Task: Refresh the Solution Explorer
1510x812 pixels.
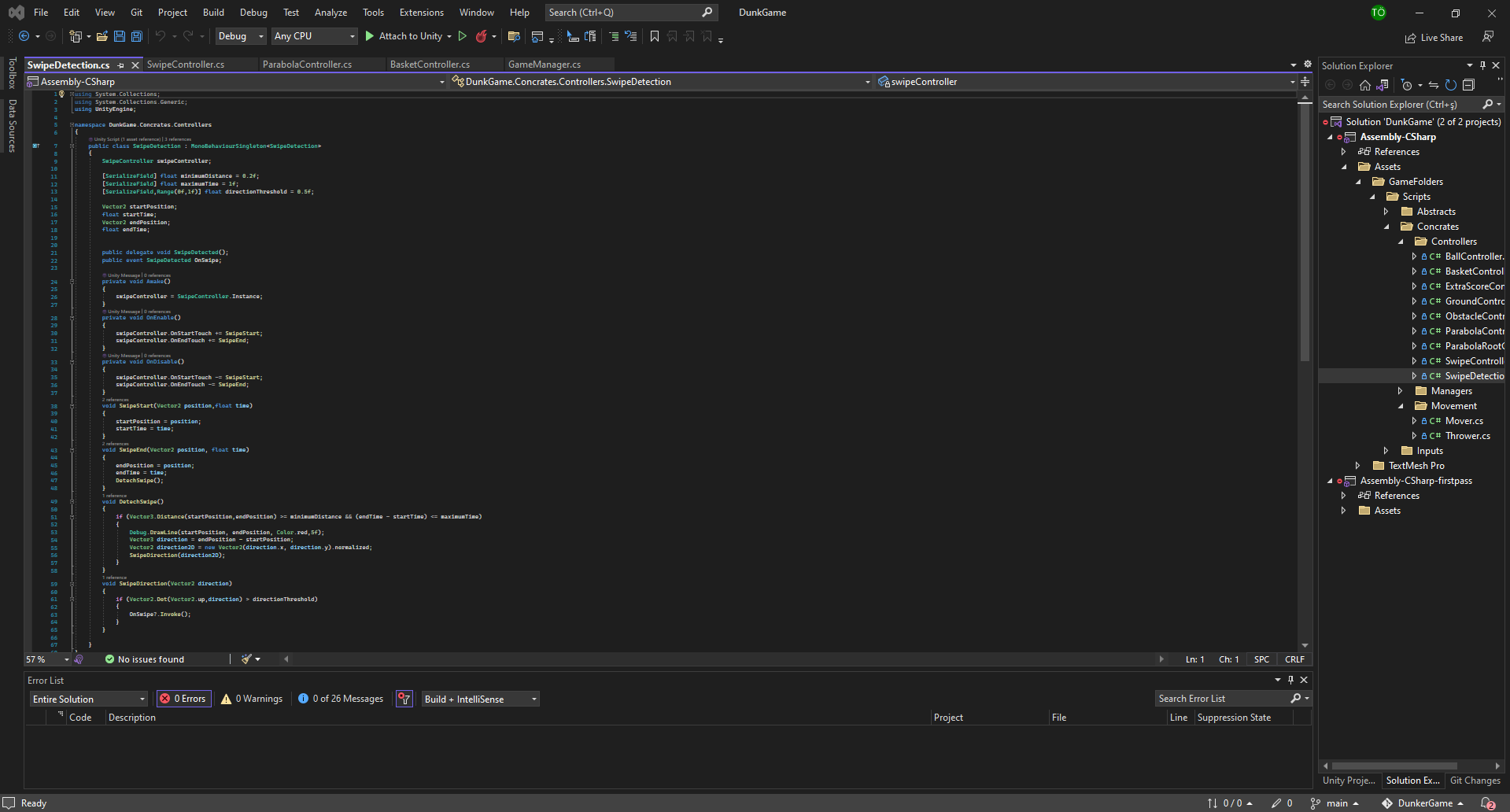Action: 1450,85
